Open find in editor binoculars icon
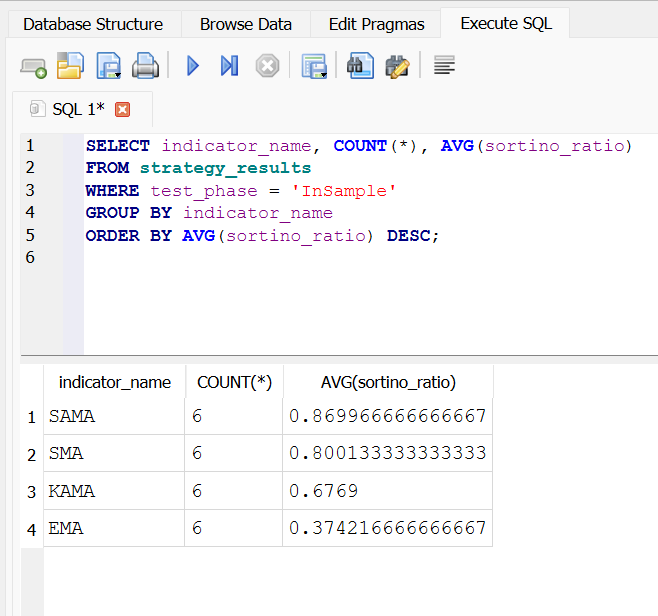 (x=360, y=66)
